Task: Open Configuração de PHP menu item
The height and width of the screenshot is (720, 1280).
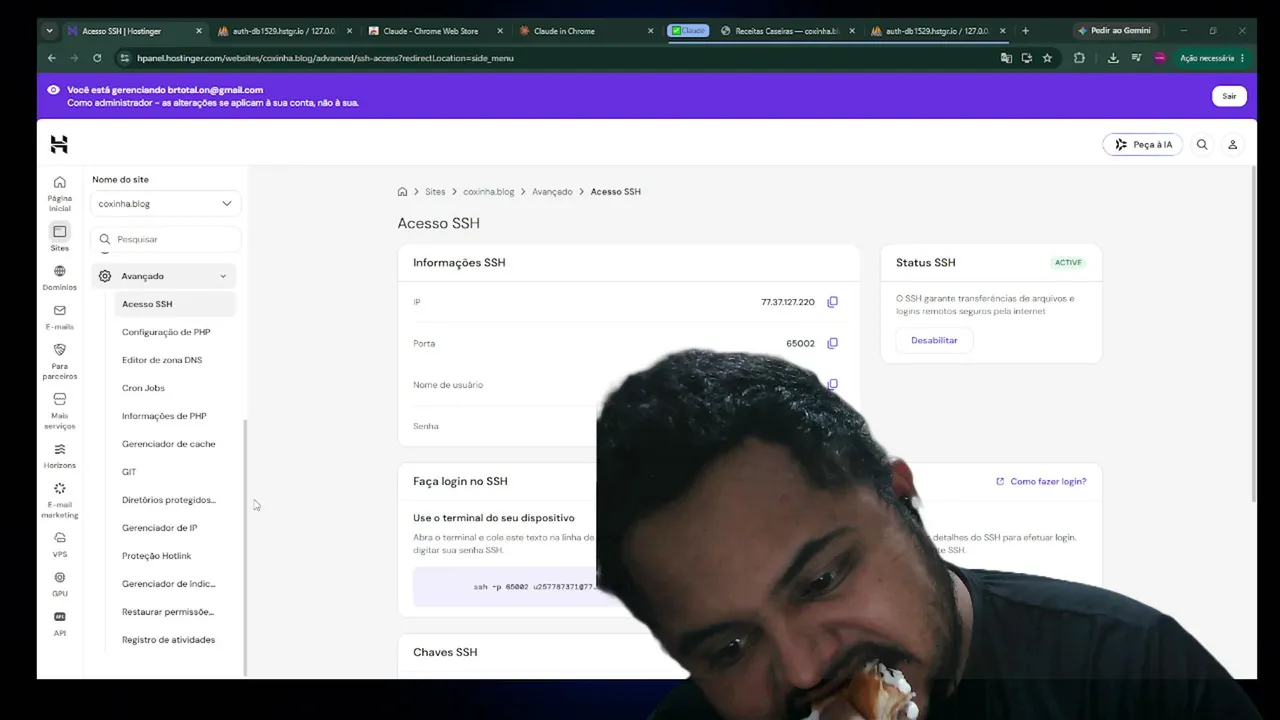Action: pyautogui.click(x=166, y=332)
